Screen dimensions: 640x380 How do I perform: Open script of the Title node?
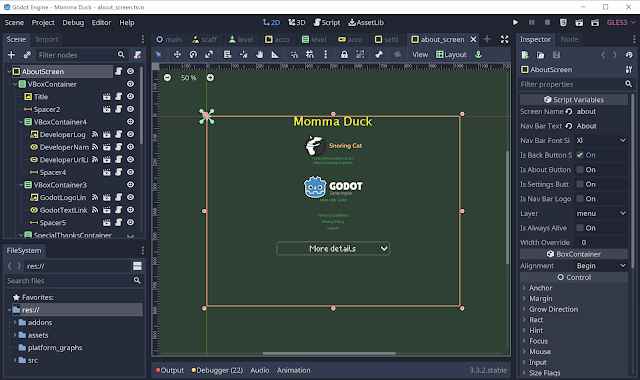pyautogui.click(x=118, y=97)
